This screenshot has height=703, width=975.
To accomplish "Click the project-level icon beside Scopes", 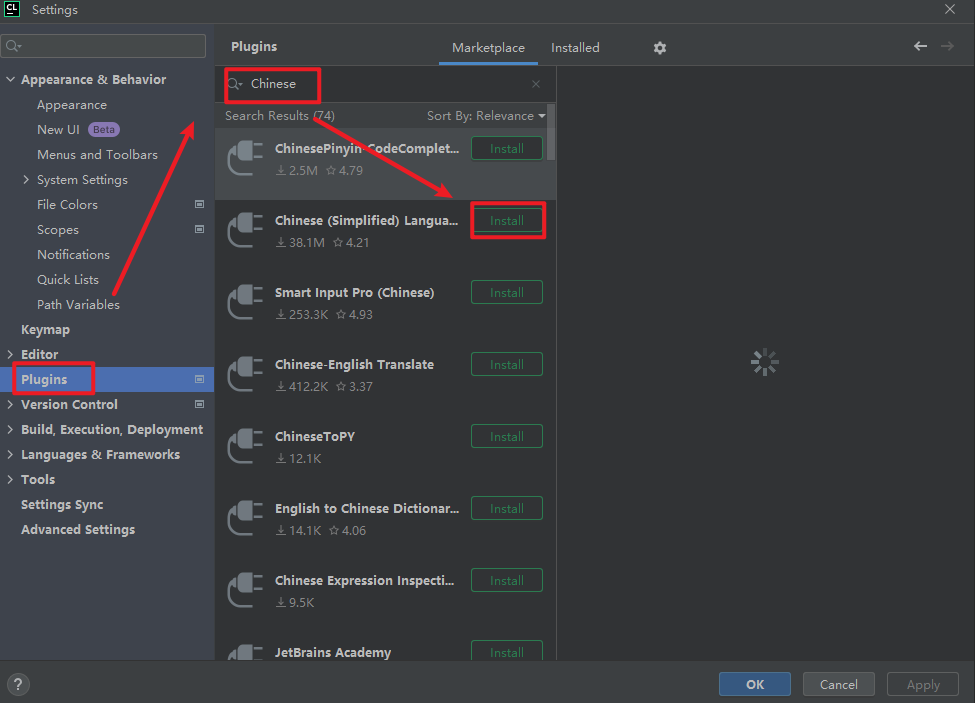I will tap(200, 229).
